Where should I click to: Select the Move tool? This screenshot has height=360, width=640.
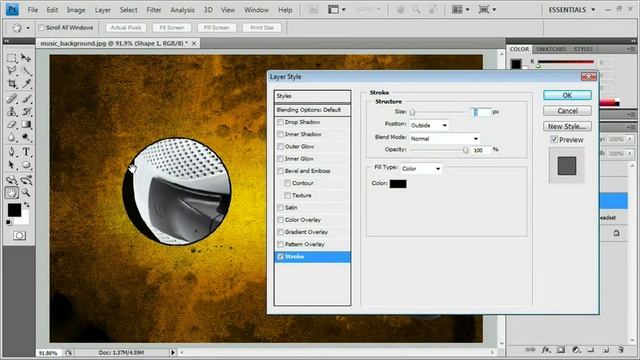(x=26, y=58)
